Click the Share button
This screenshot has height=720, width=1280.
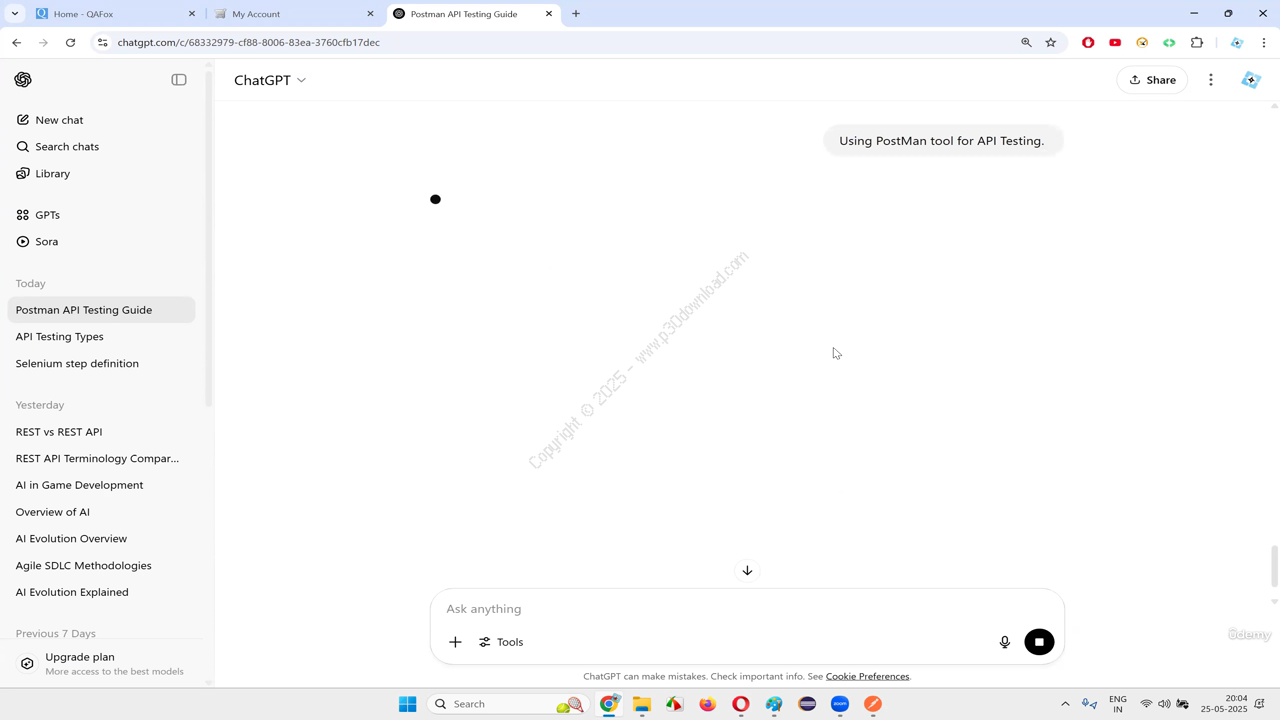1152,80
